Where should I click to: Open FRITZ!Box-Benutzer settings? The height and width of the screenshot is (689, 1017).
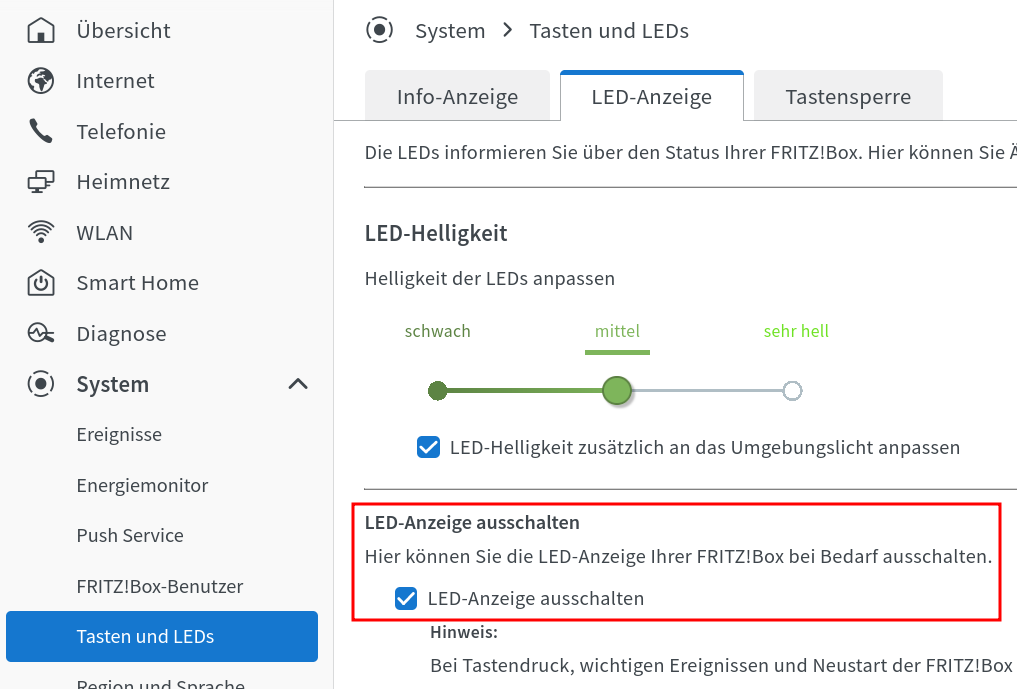[160, 586]
